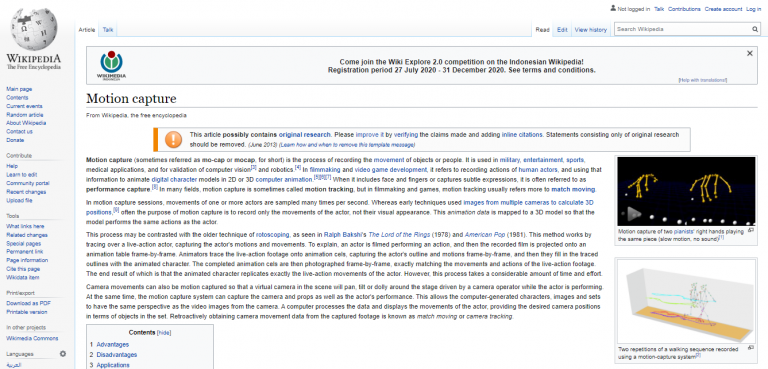Enlarge the walking sequence image

pos(751,348)
